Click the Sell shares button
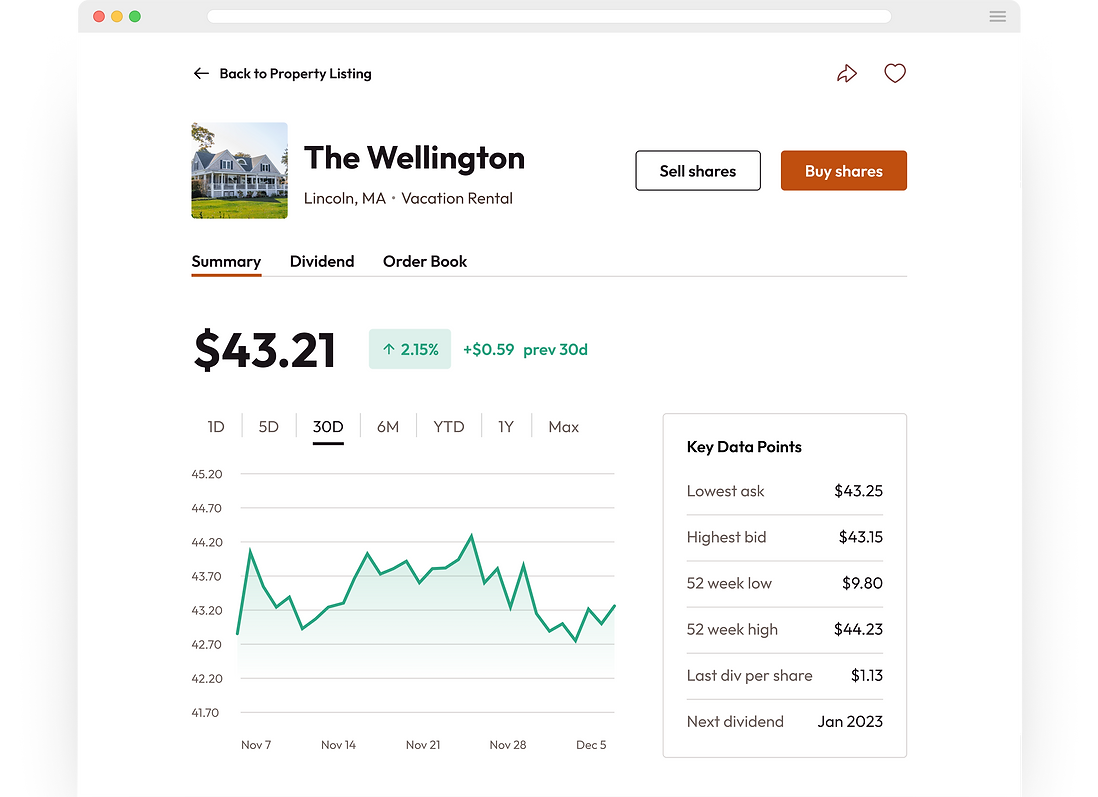Viewport: 1098px width, 797px height. pos(697,170)
